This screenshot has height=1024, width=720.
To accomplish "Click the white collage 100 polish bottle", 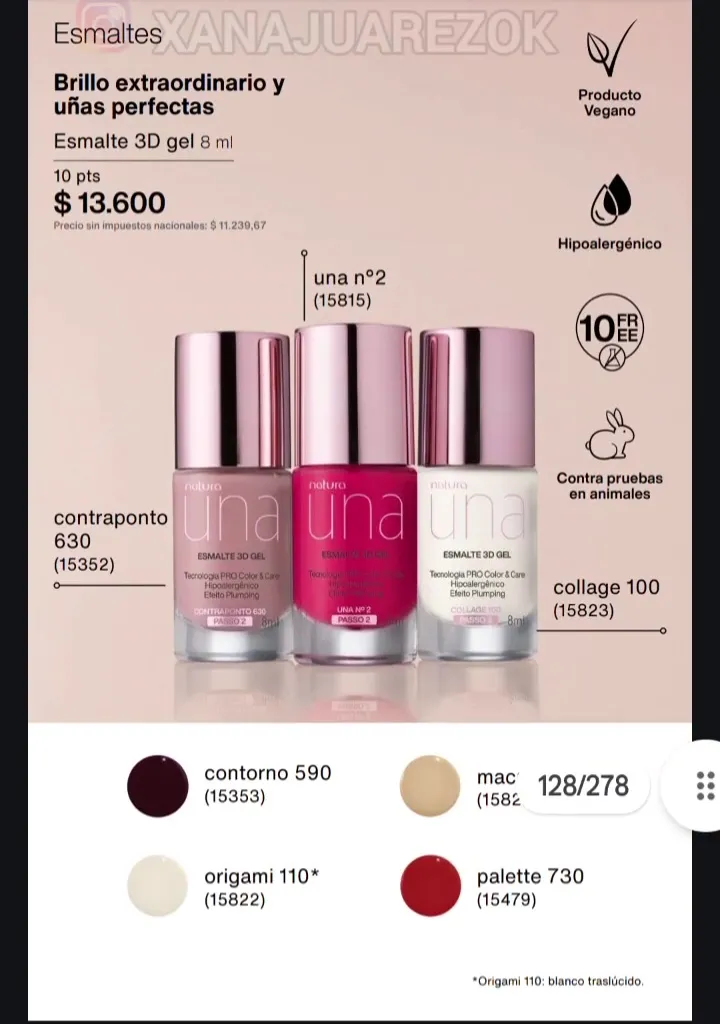I will [x=478, y=495].
